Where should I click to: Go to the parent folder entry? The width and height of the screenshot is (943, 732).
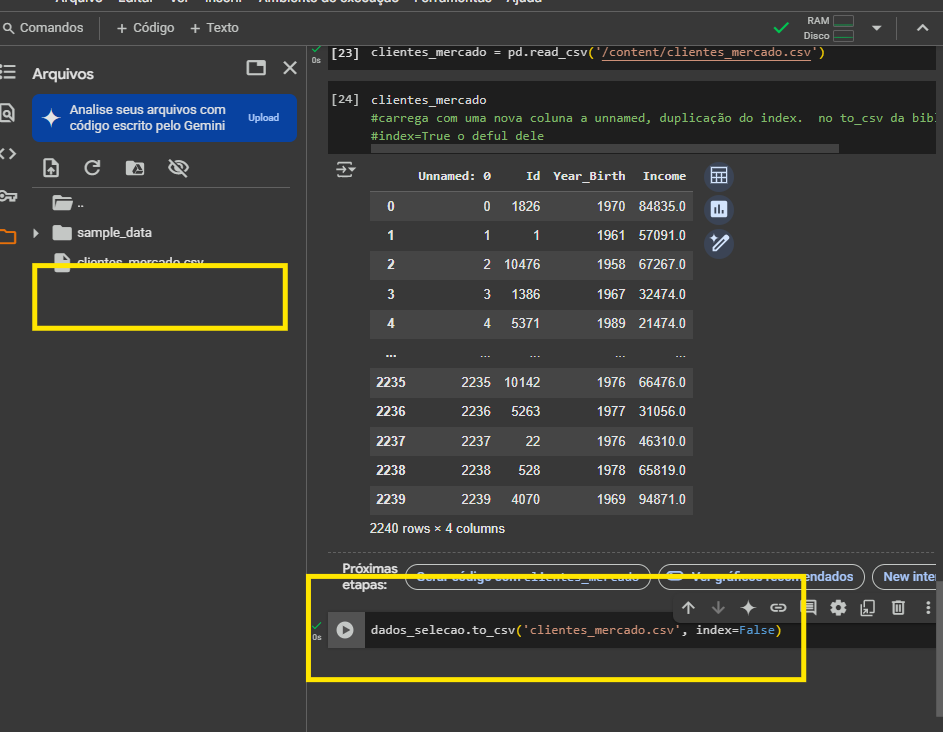[68, 203]
